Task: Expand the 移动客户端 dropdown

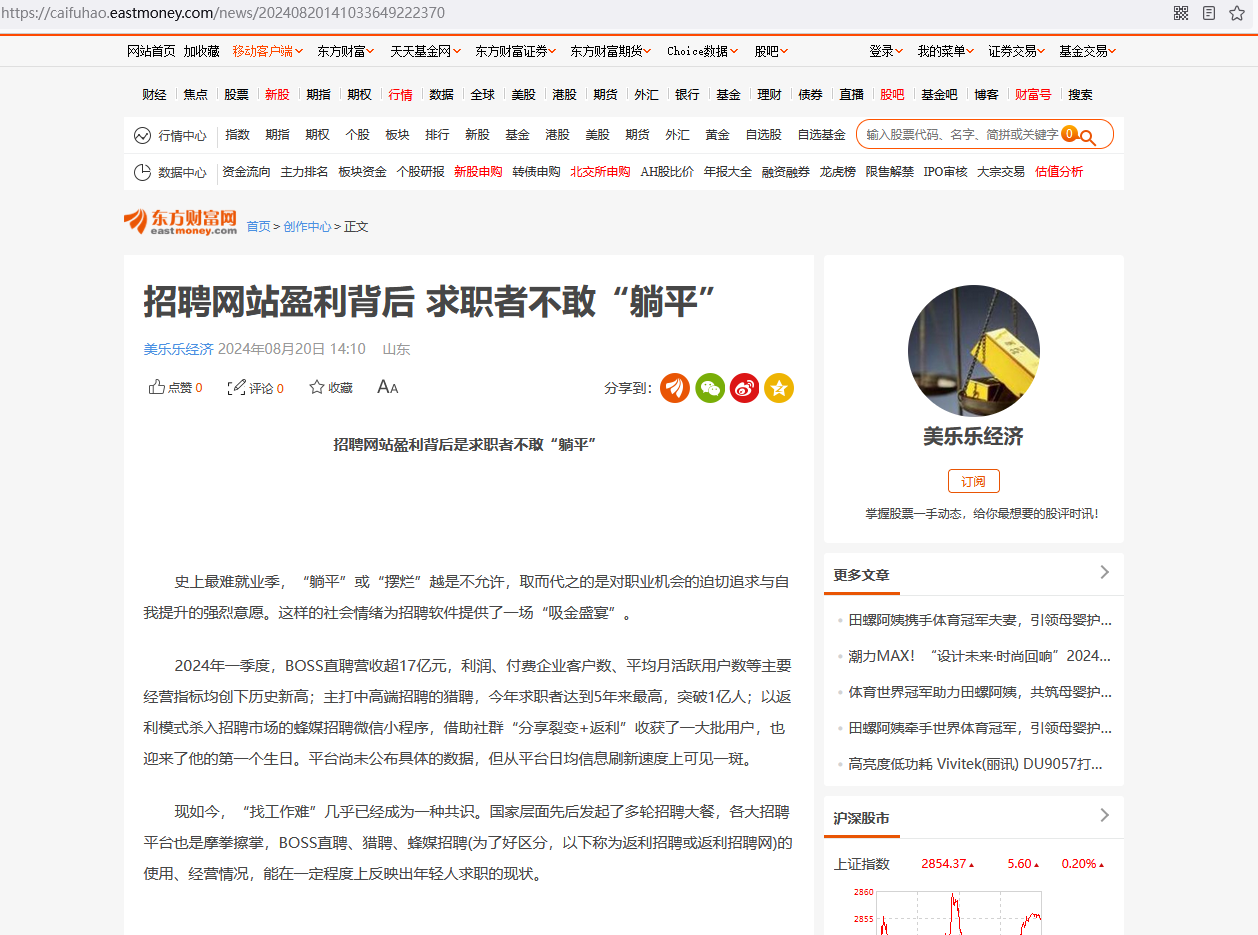Action: [x=267, y=51]
